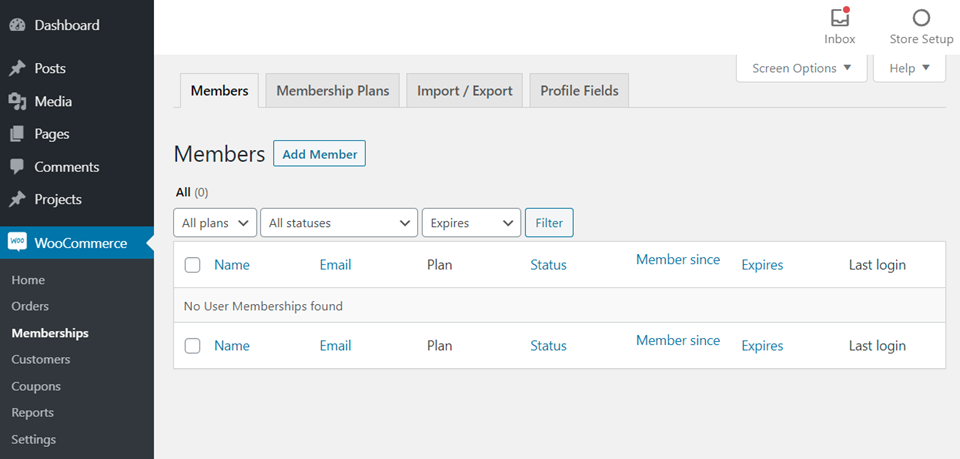The height and width of the screenshot is (459, 960).
Task: Click the Comments speech bubble icon
Action: coord(17,167)
